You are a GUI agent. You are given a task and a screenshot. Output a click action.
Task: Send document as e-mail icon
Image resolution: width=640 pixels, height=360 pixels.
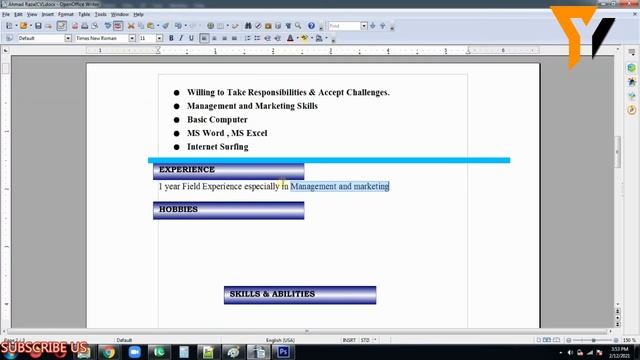[49, 26]
